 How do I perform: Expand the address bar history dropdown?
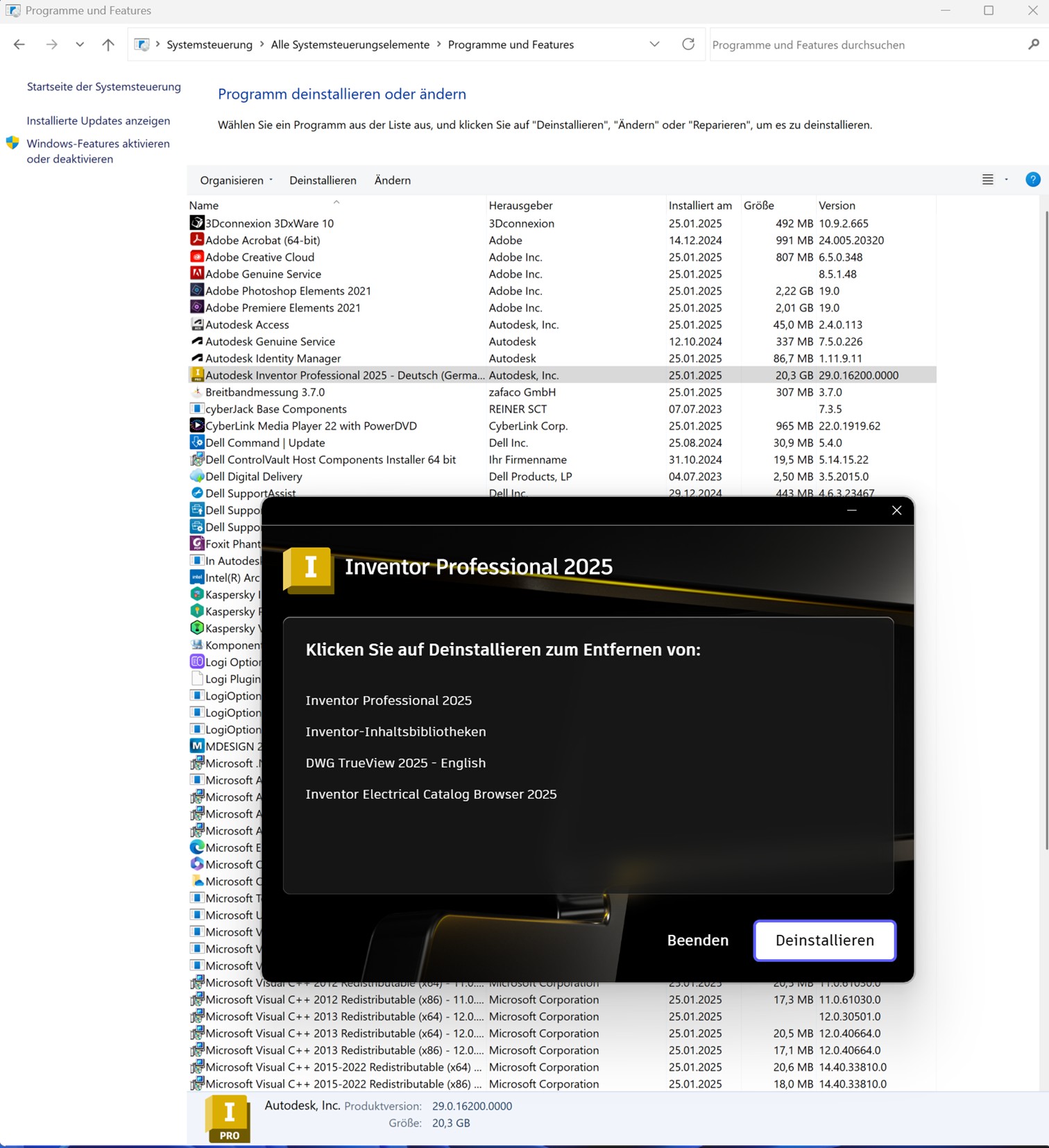point(654,44)
